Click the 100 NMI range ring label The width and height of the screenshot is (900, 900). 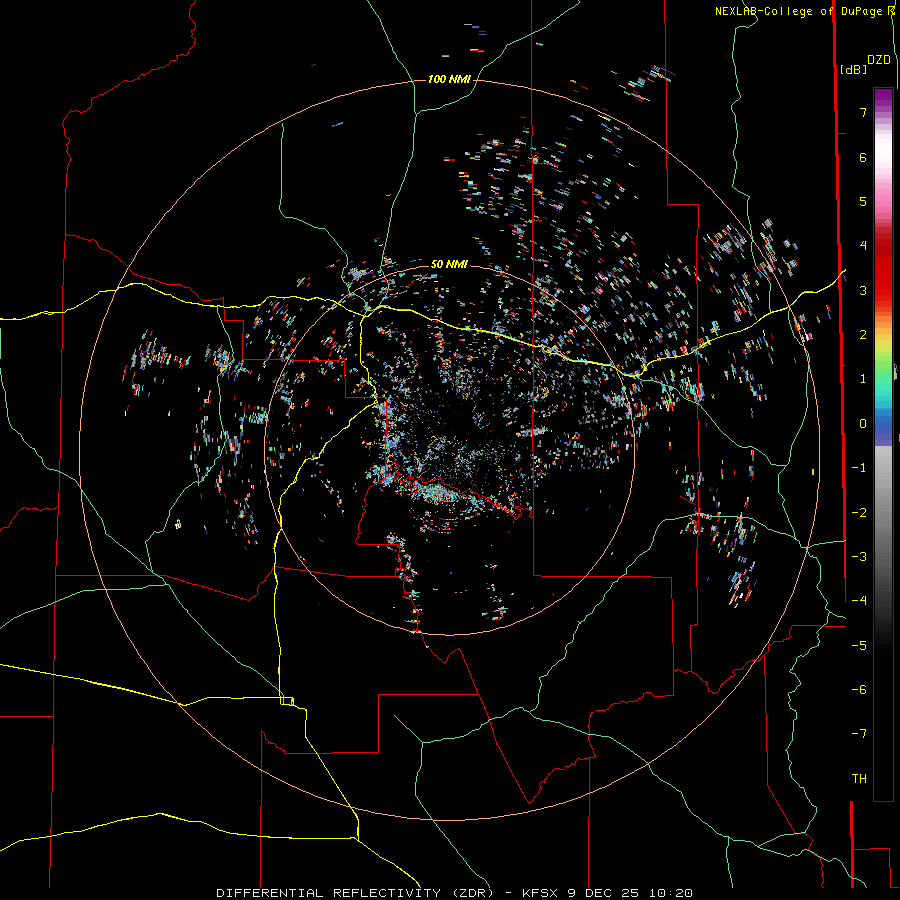(x=449, y=79)
